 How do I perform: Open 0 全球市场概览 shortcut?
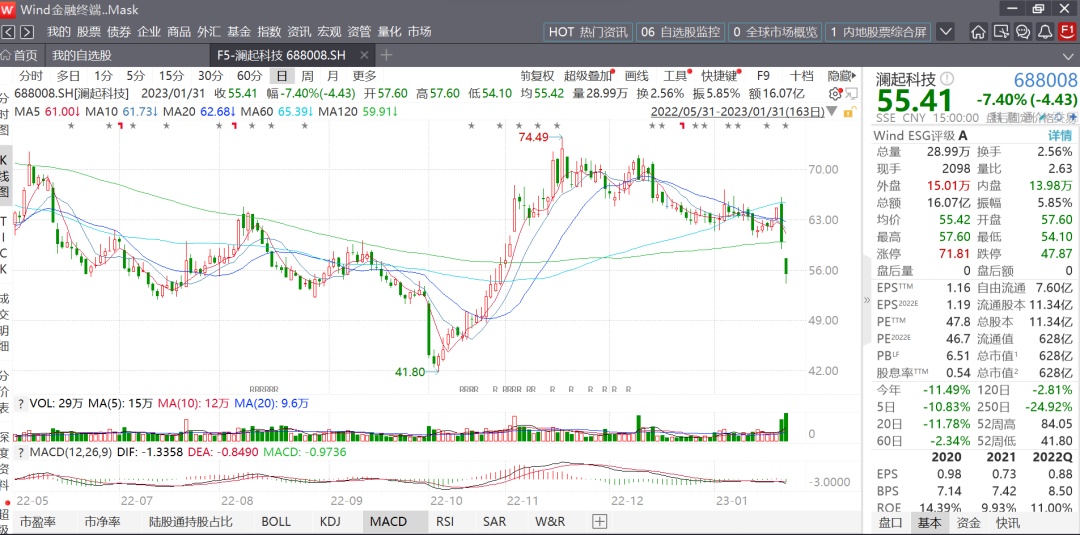(775, 32)
